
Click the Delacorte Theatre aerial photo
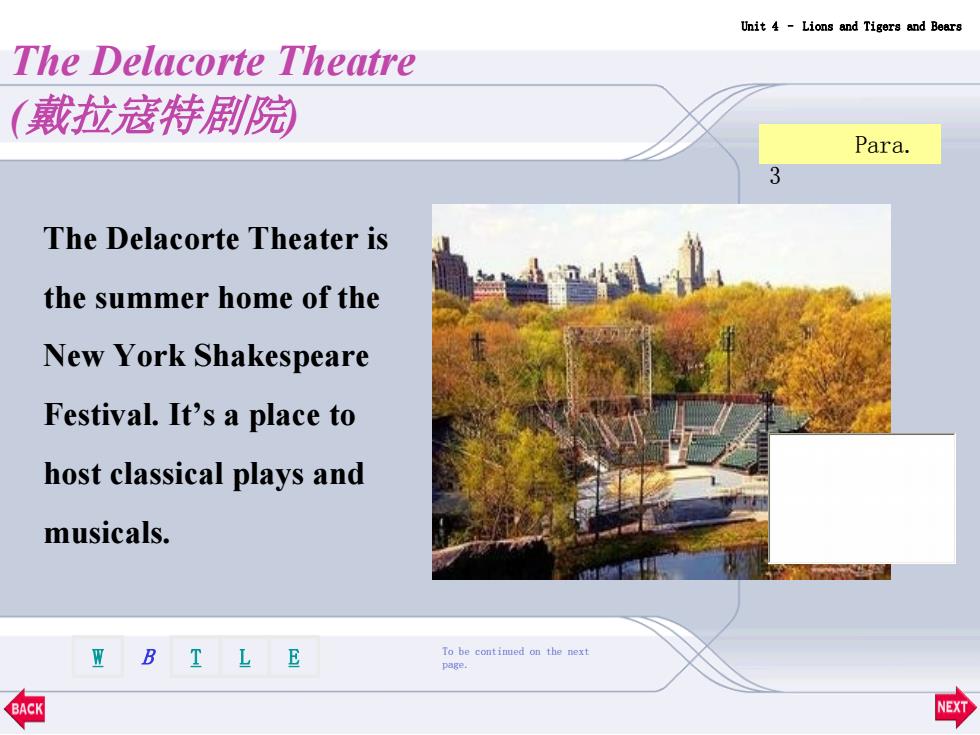tap(661, 392)
